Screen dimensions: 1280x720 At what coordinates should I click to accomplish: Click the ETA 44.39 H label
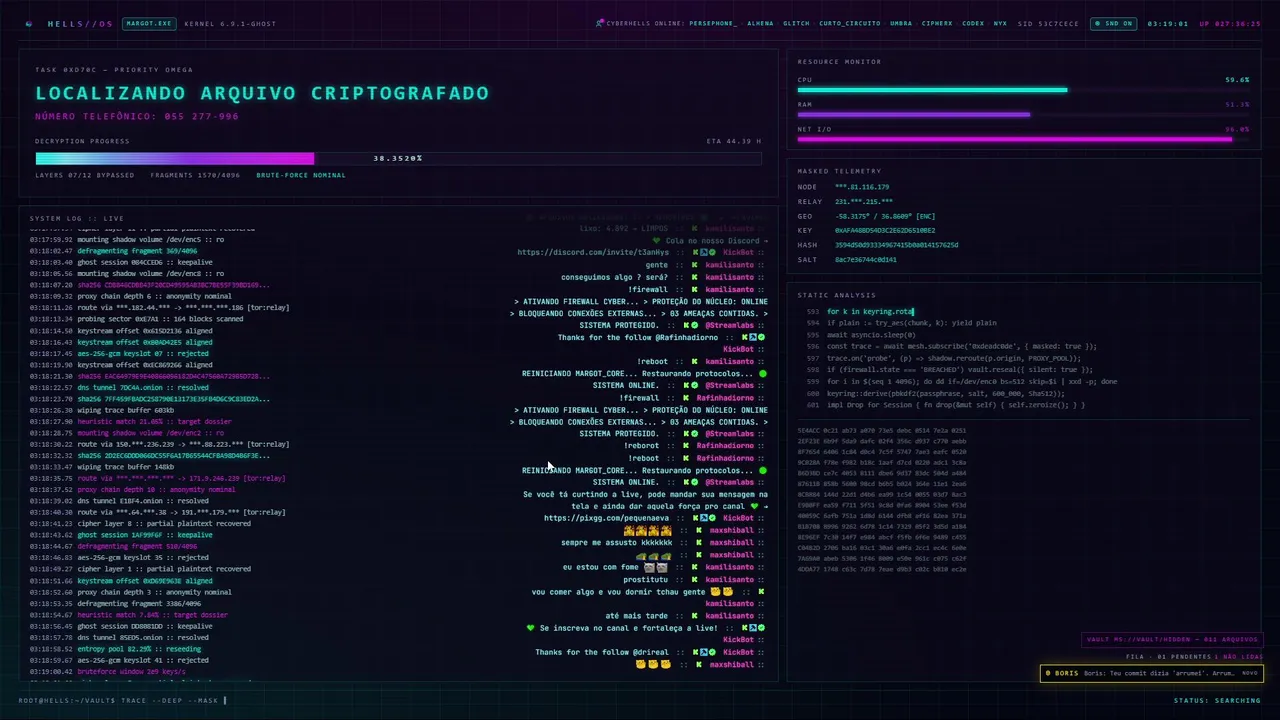pyautogui.click(x=734, y=141)
